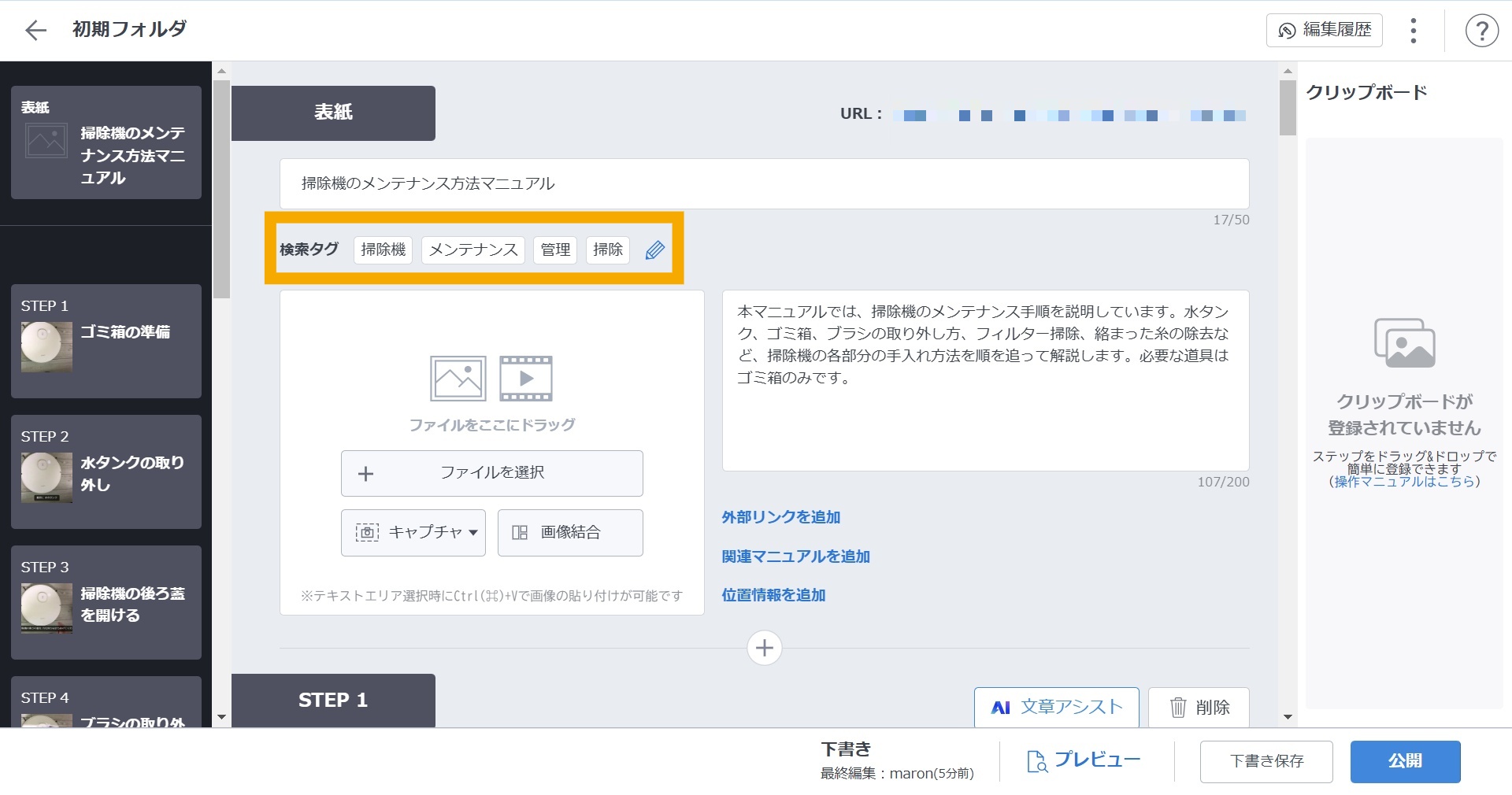Open the help question mark icon
The height and width of the screenshot is (795, 1512).
[x=1481, y=31]
